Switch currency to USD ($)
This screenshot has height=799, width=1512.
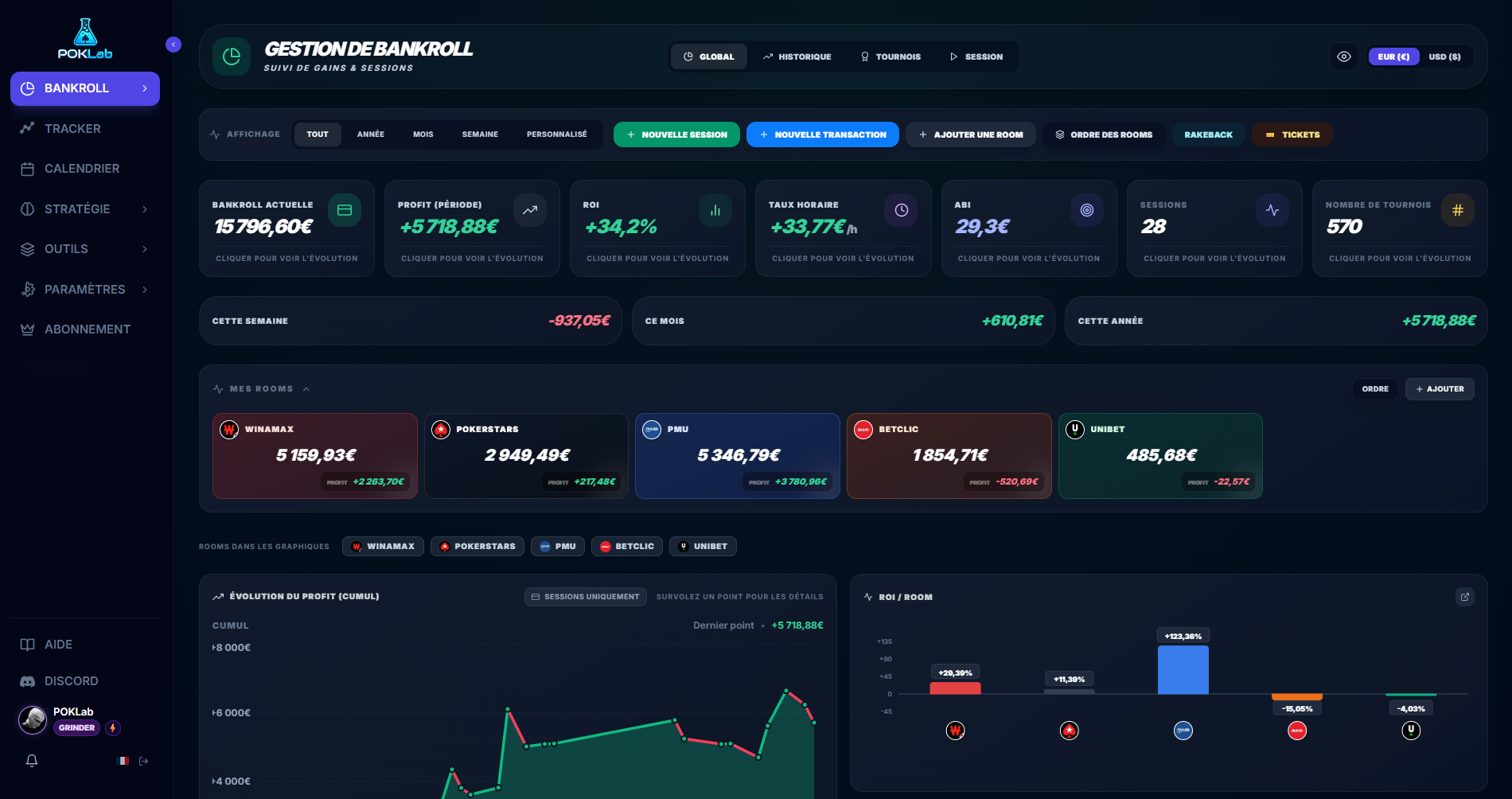tap(1444, 57)
